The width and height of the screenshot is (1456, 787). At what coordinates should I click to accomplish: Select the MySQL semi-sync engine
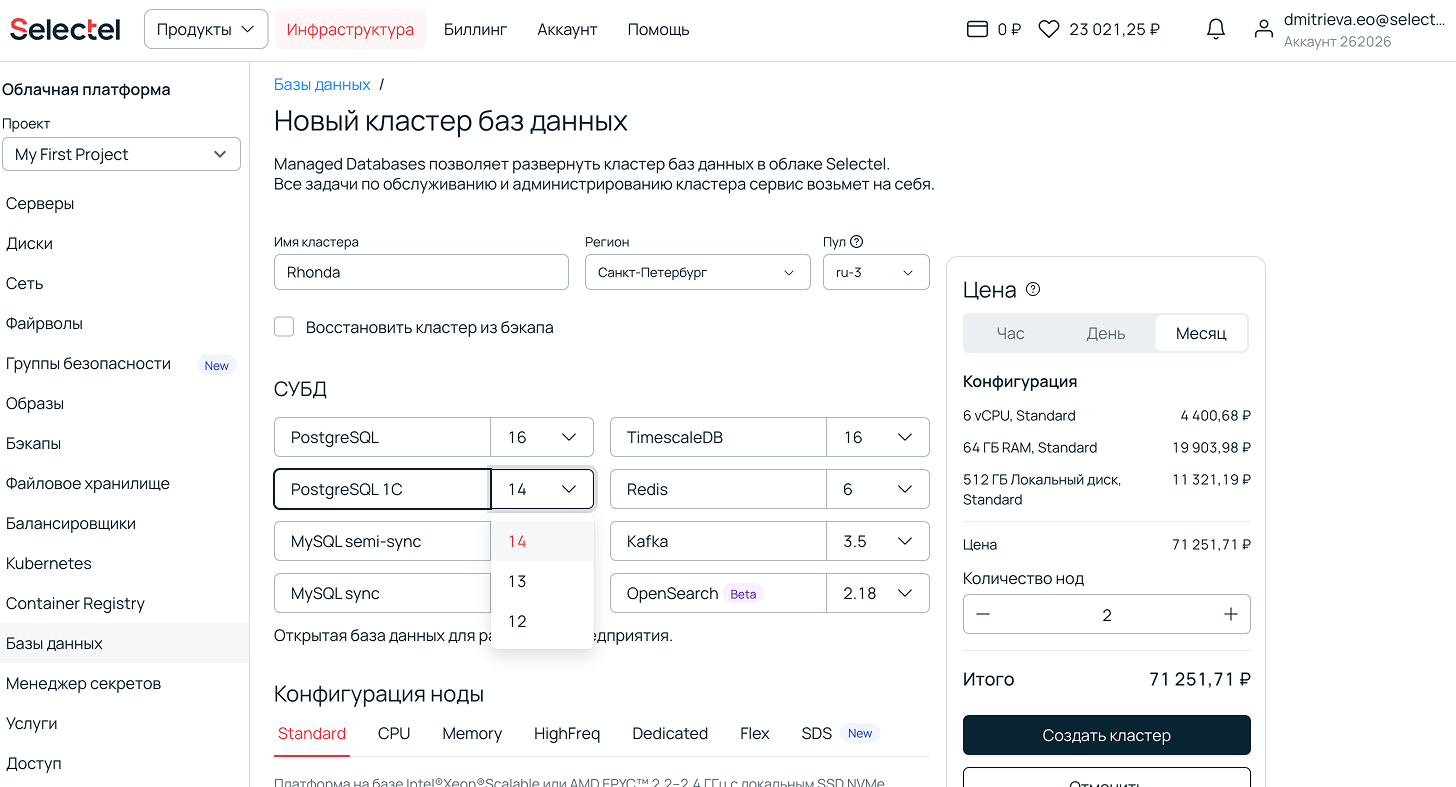tap(382, 541)
